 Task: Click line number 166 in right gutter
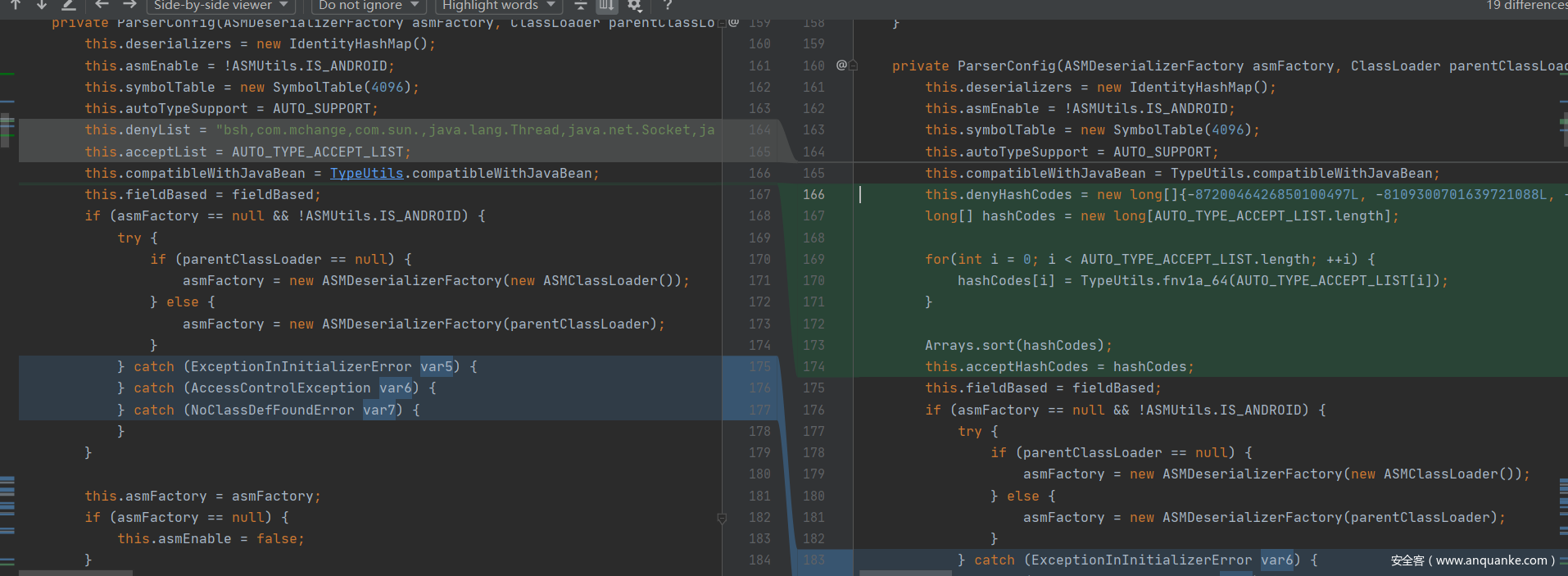[813, 194]
